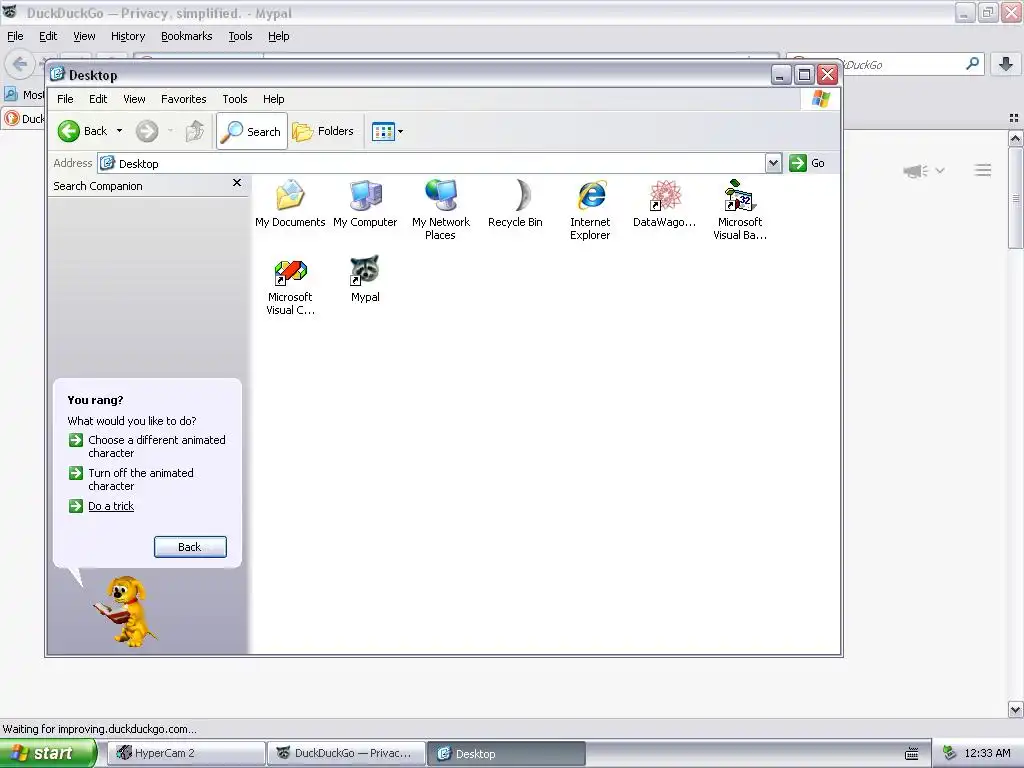Click the Views icon in toolbar
This screenshot has width=1024, height=768.
point(383,131)
